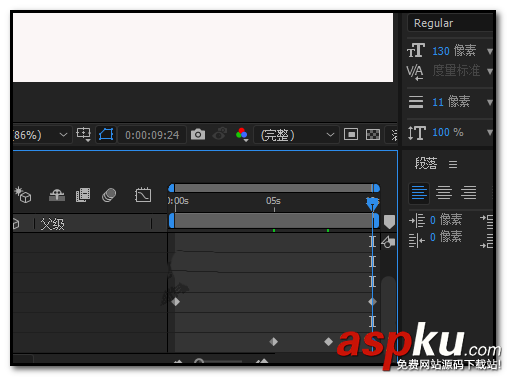The width and height of the screenshot is (507, 377).
Task: Click the indent left margin icon
Action: tap(417, 220)
